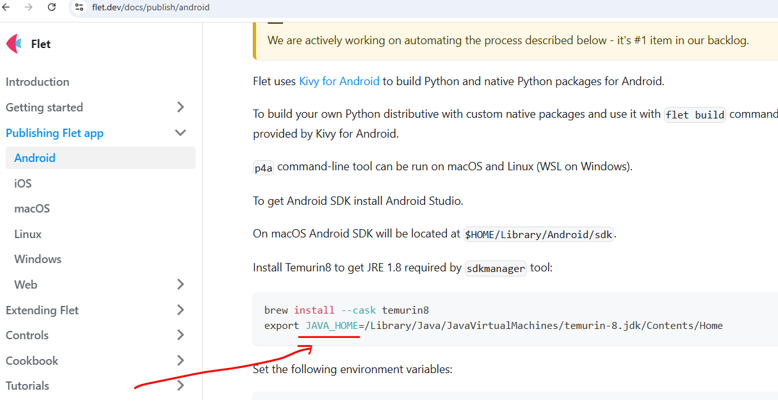Expand the Getting started section
778x402 pixels.
(x=180, y=107)
